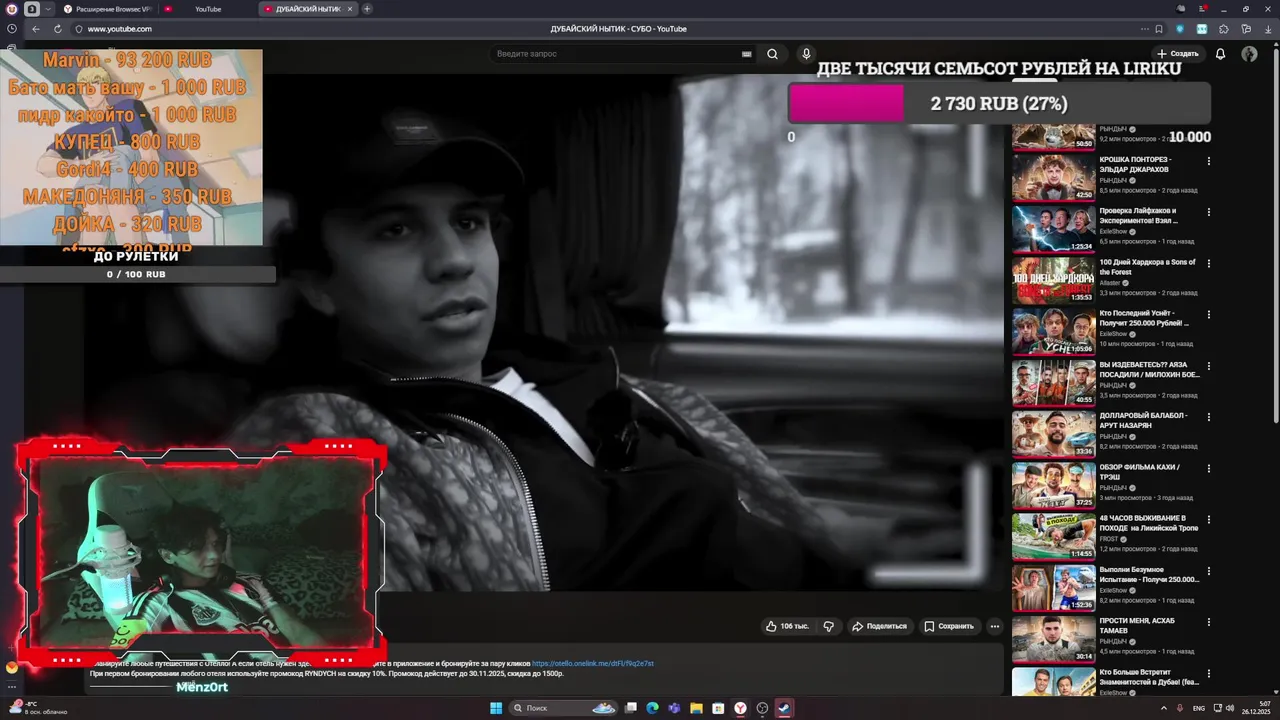1280x720 pixels.
Task: Open options menu for Проверка Лайфхаков video
Action: (1208, 212)
